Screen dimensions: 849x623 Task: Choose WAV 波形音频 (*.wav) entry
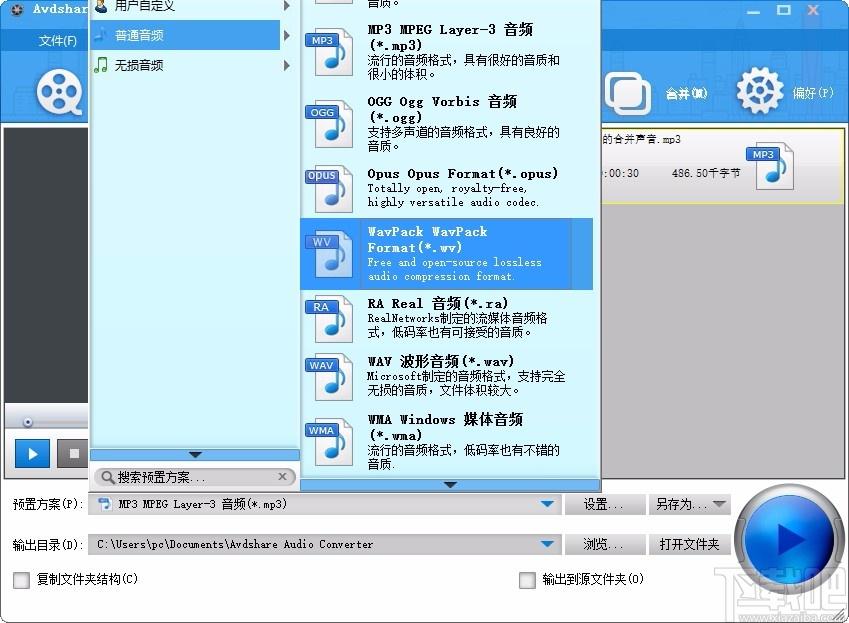click(x=447, y=376)
